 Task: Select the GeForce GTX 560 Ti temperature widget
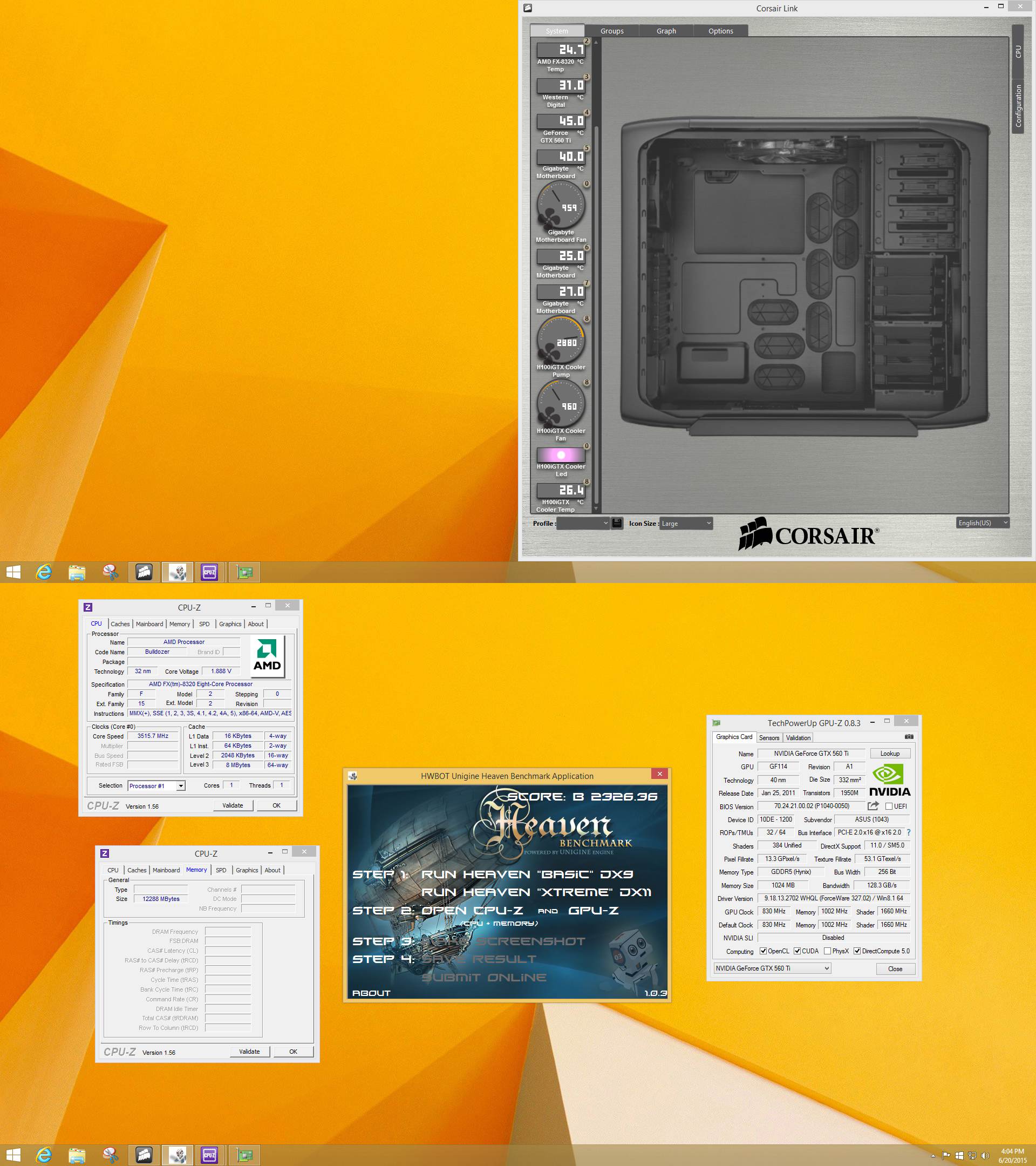pyautogui.click(x=561, y=128)
